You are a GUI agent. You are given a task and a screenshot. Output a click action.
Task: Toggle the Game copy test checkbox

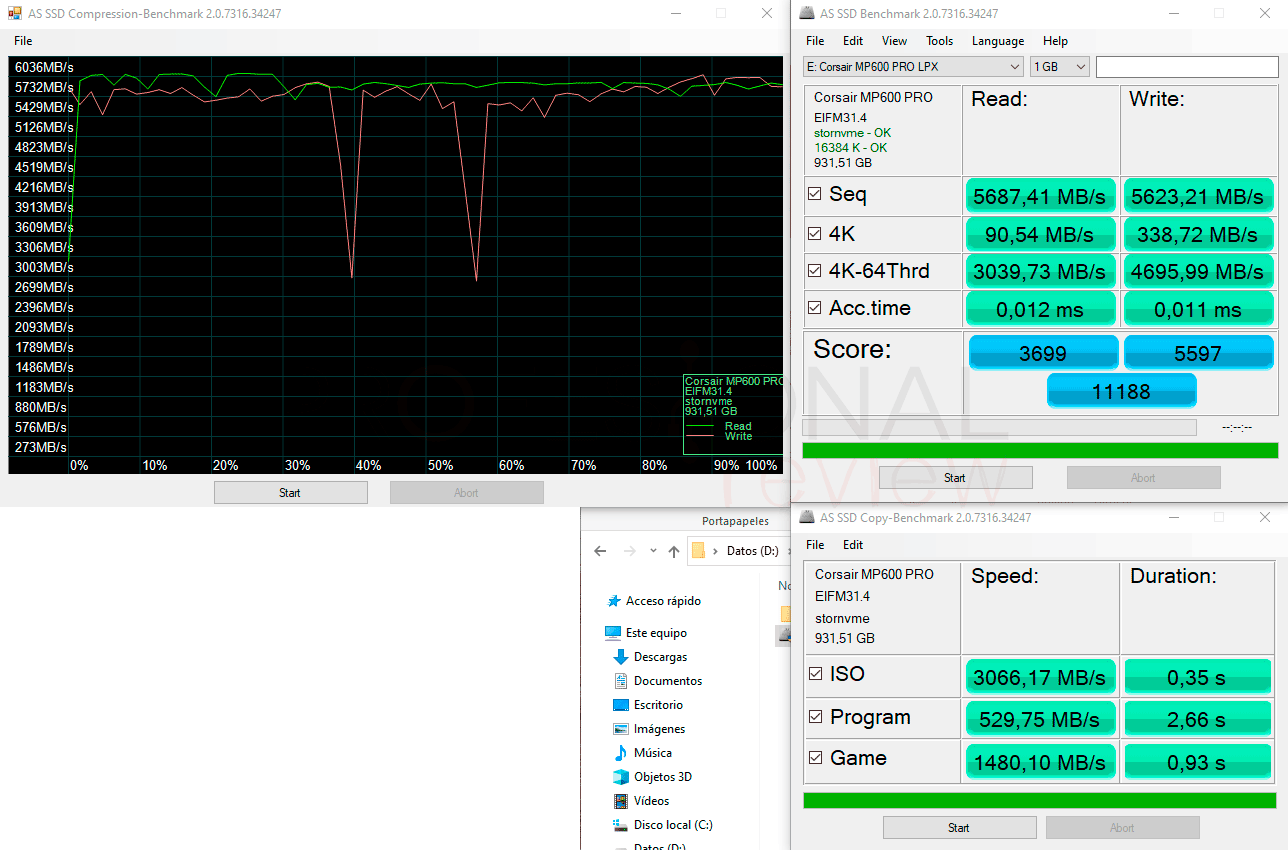pyautogui.click(x=816, y=758)
